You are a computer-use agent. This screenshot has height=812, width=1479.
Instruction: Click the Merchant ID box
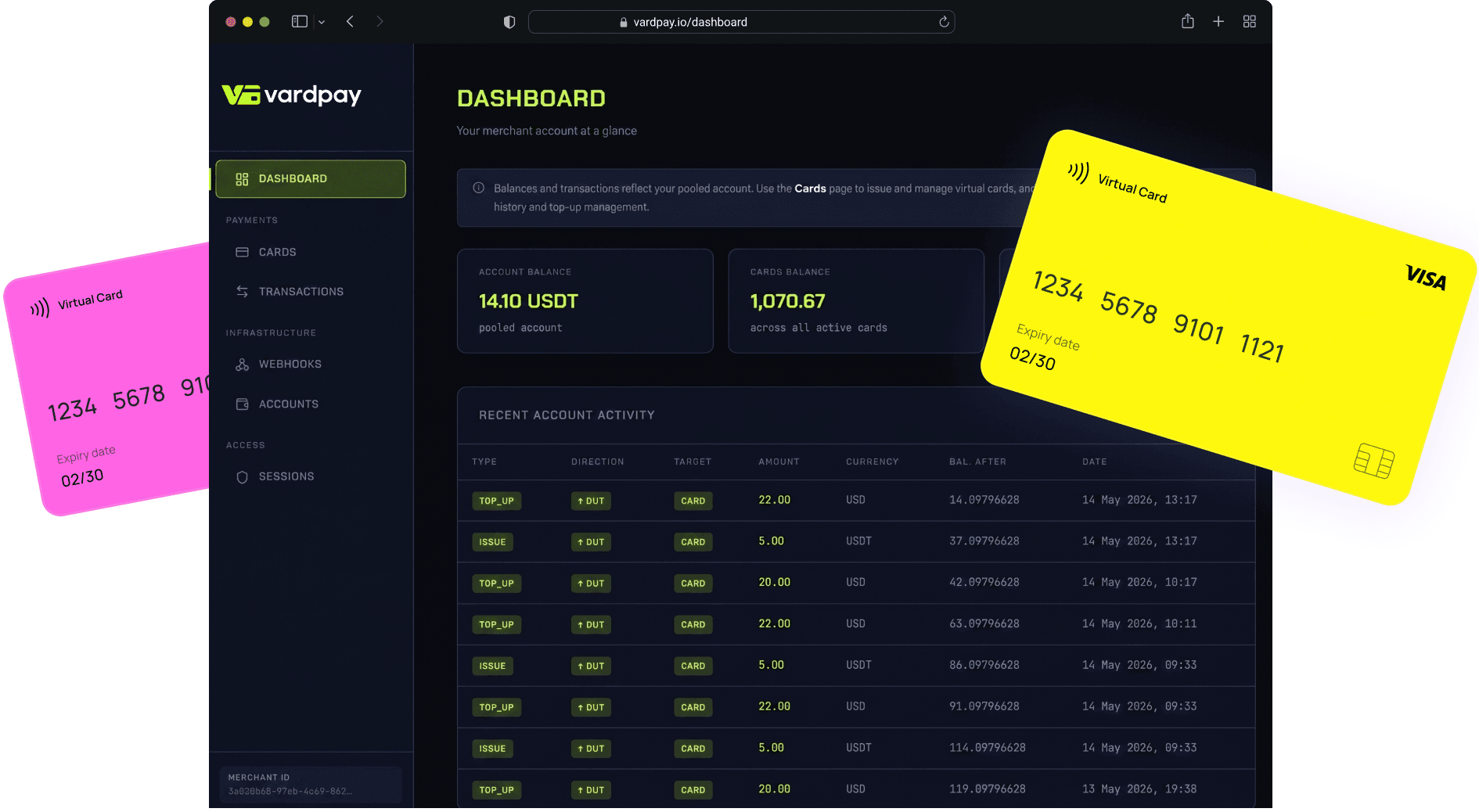(x=311, y=785)
